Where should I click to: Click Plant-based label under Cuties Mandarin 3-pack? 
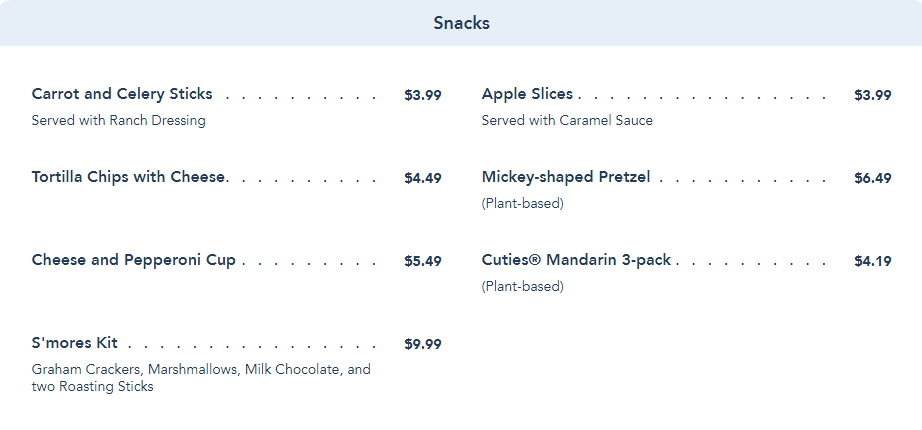coord(522,287)
